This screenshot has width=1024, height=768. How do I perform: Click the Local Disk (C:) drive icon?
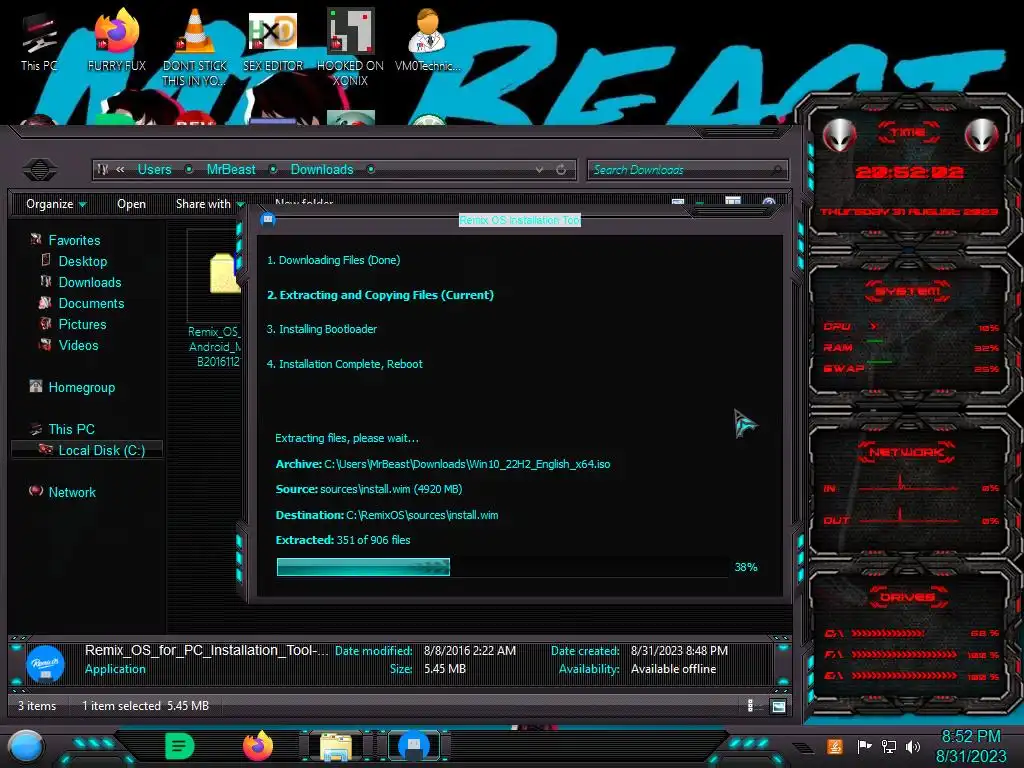[45, 449]
